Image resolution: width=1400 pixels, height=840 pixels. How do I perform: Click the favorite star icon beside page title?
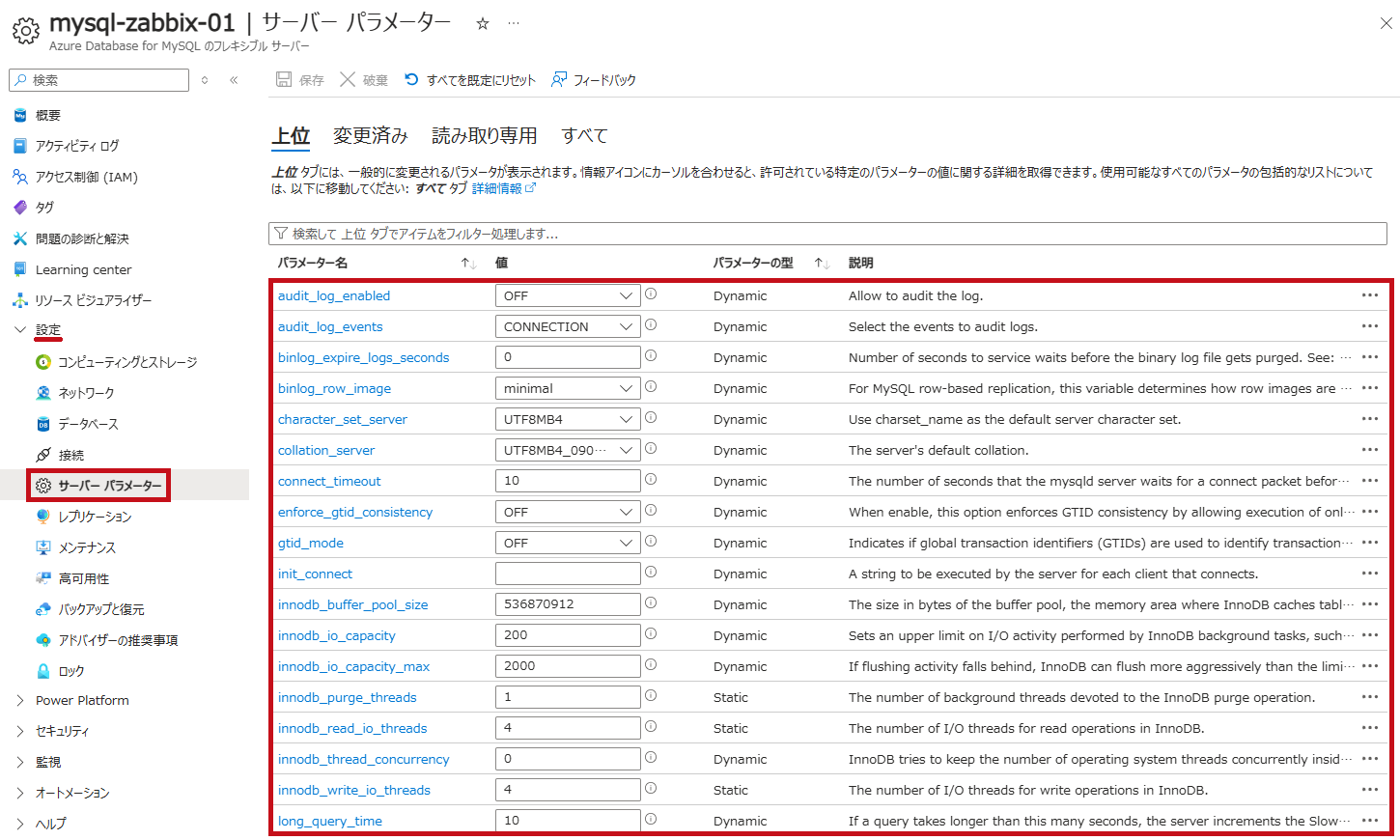click(x=483, y=24)
